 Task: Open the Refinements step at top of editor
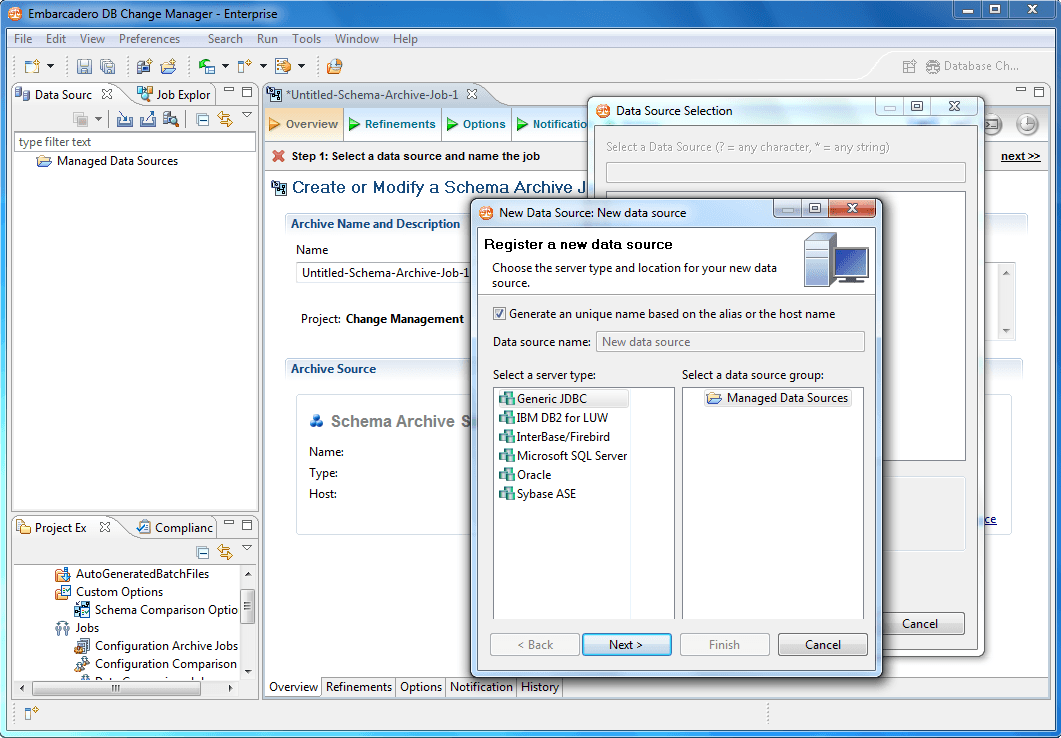pos(392,124)
